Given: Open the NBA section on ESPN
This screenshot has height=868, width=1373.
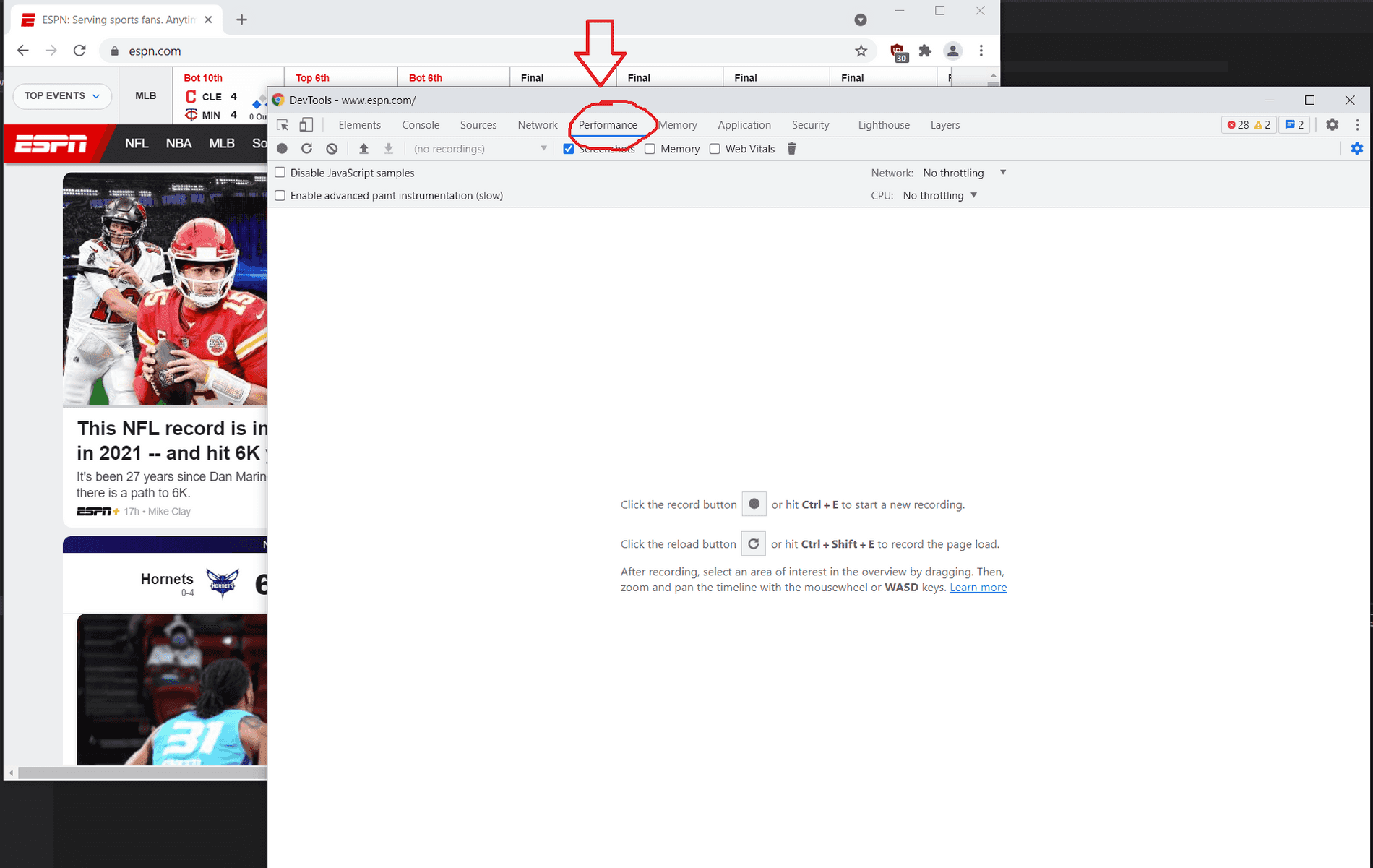Looking at the screenshot, I should tap(178, 143).
